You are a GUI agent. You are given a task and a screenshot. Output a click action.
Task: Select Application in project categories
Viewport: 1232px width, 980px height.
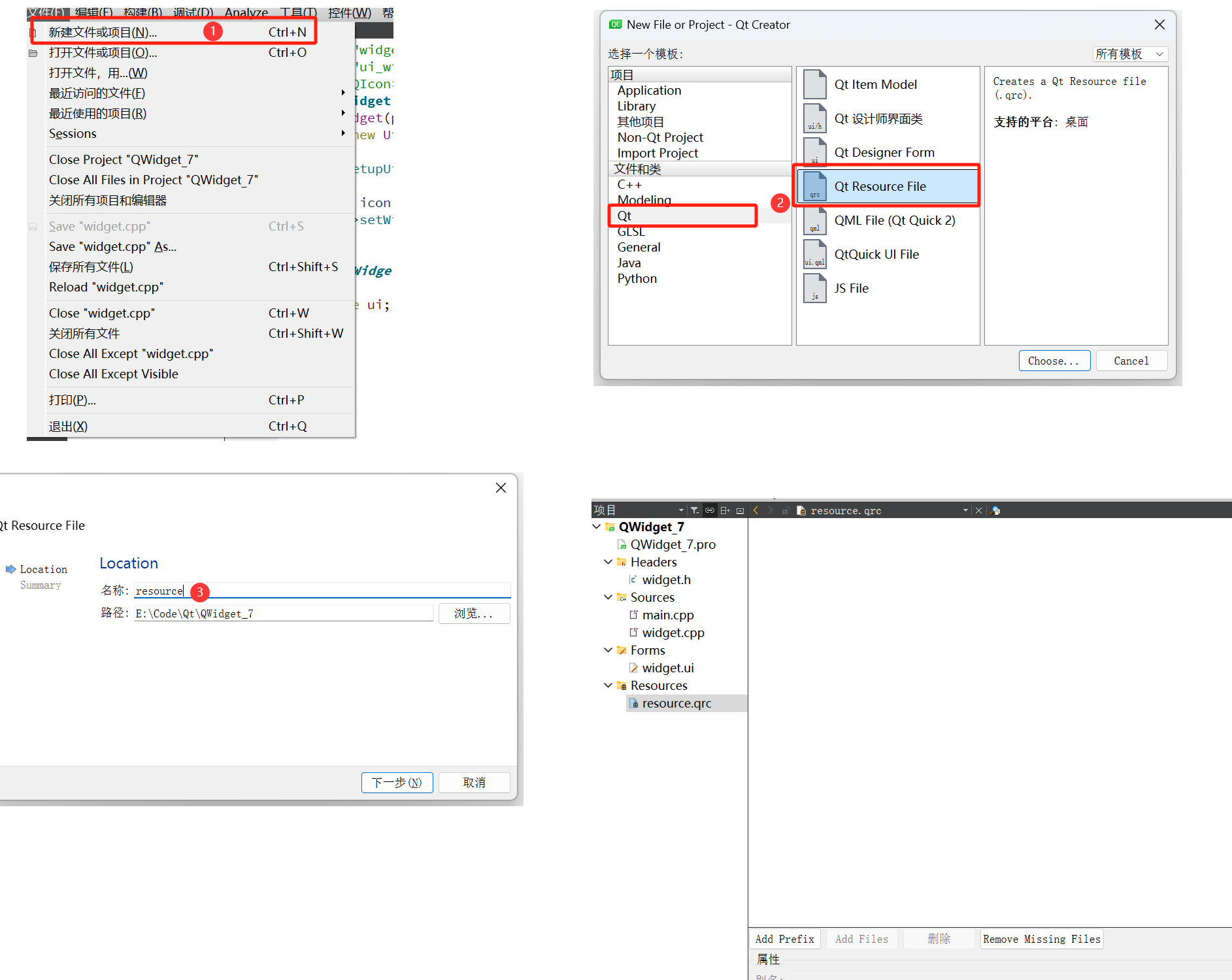(x=649, y=90)
